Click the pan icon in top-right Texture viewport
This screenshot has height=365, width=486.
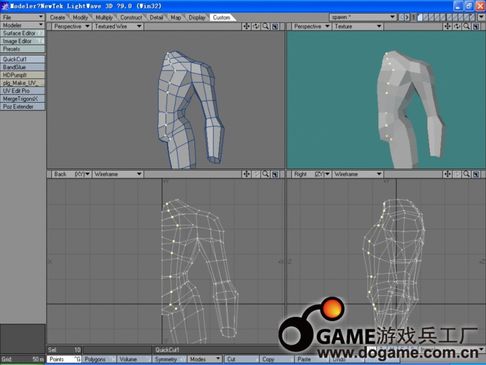click(x=447, y=26)
